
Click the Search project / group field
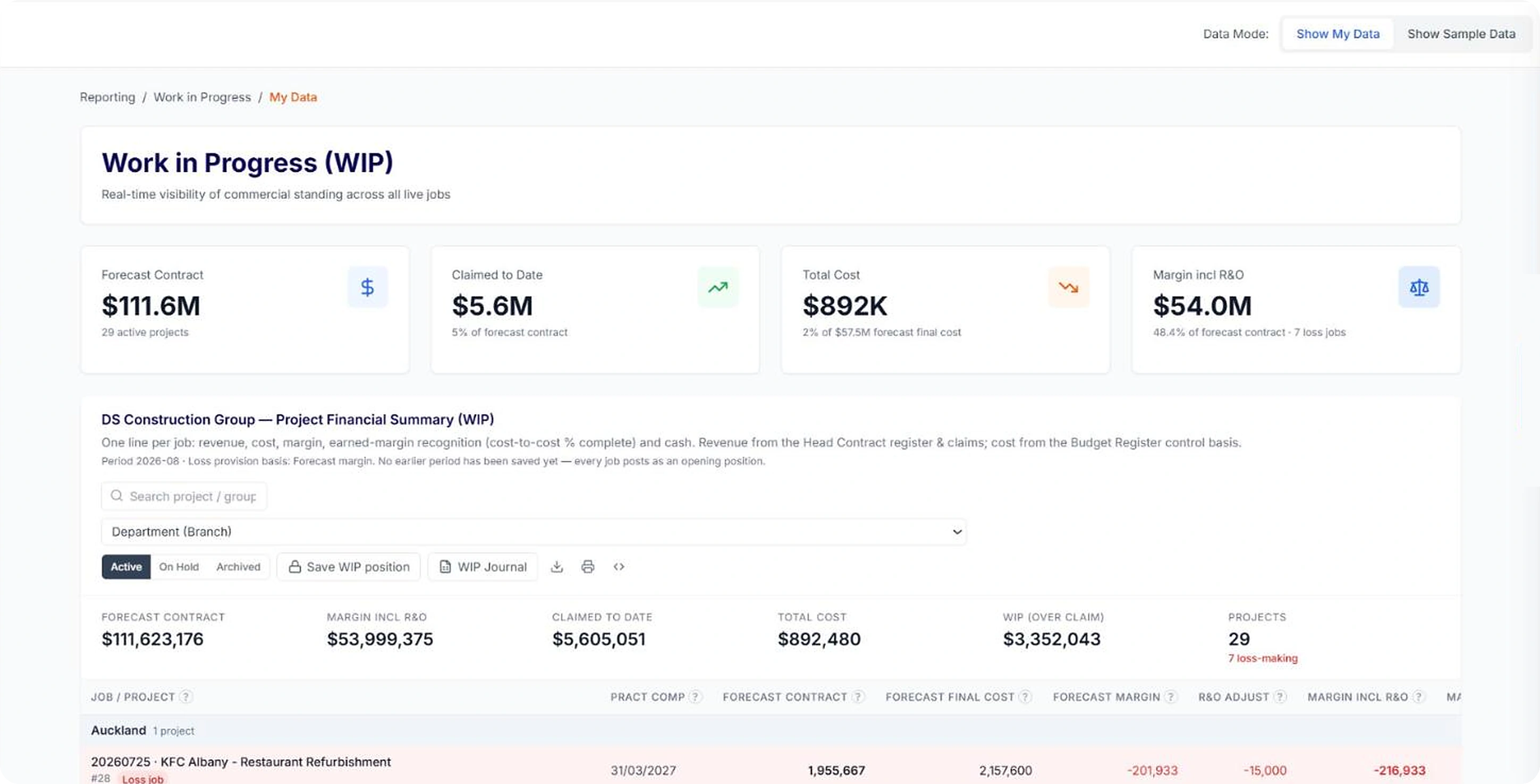pyautogui.click(x=184, y=496)
